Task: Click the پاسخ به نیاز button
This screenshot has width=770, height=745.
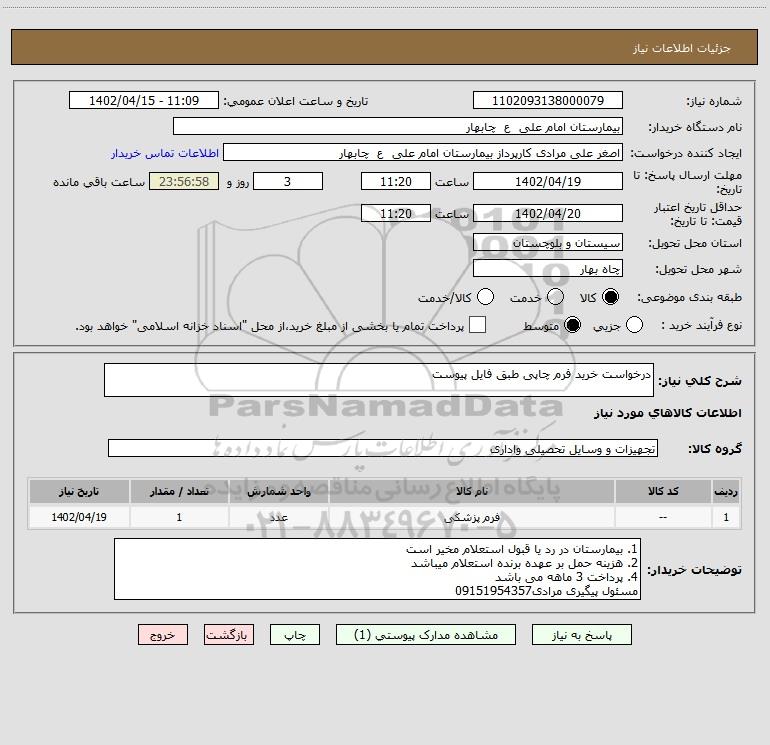Action: pos(581,635)
